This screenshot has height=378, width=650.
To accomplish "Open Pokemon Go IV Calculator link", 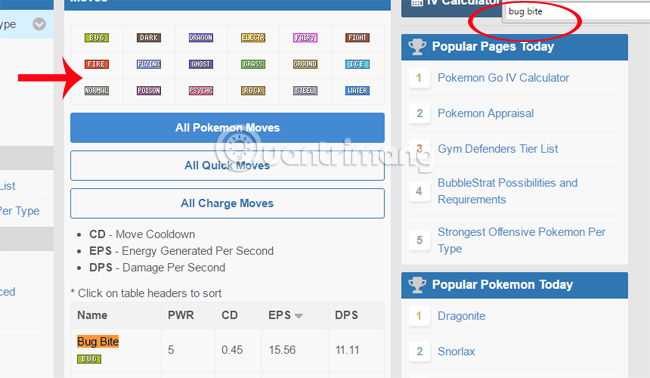I will 503,78.
